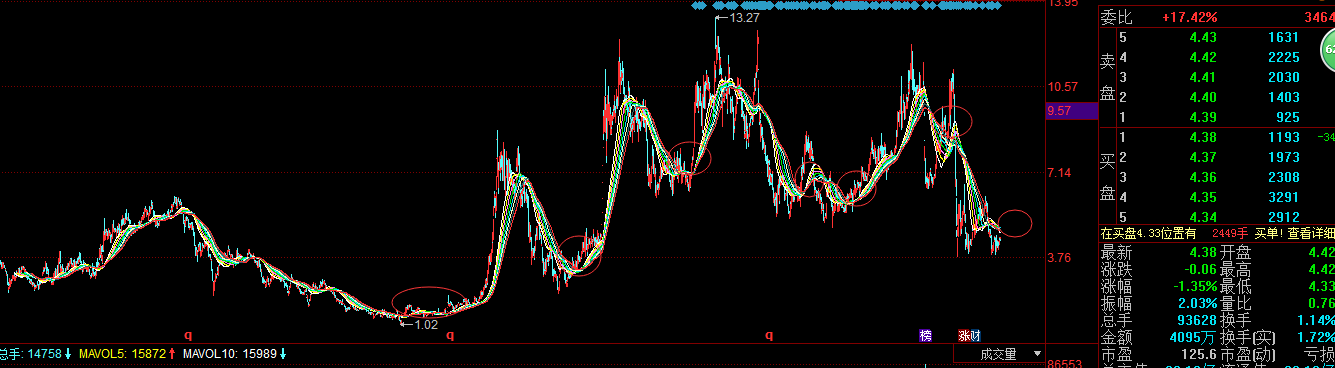Click the MAVOL10 down arrow indicator
The image size is (1335, 368).
tap(283, 353)
